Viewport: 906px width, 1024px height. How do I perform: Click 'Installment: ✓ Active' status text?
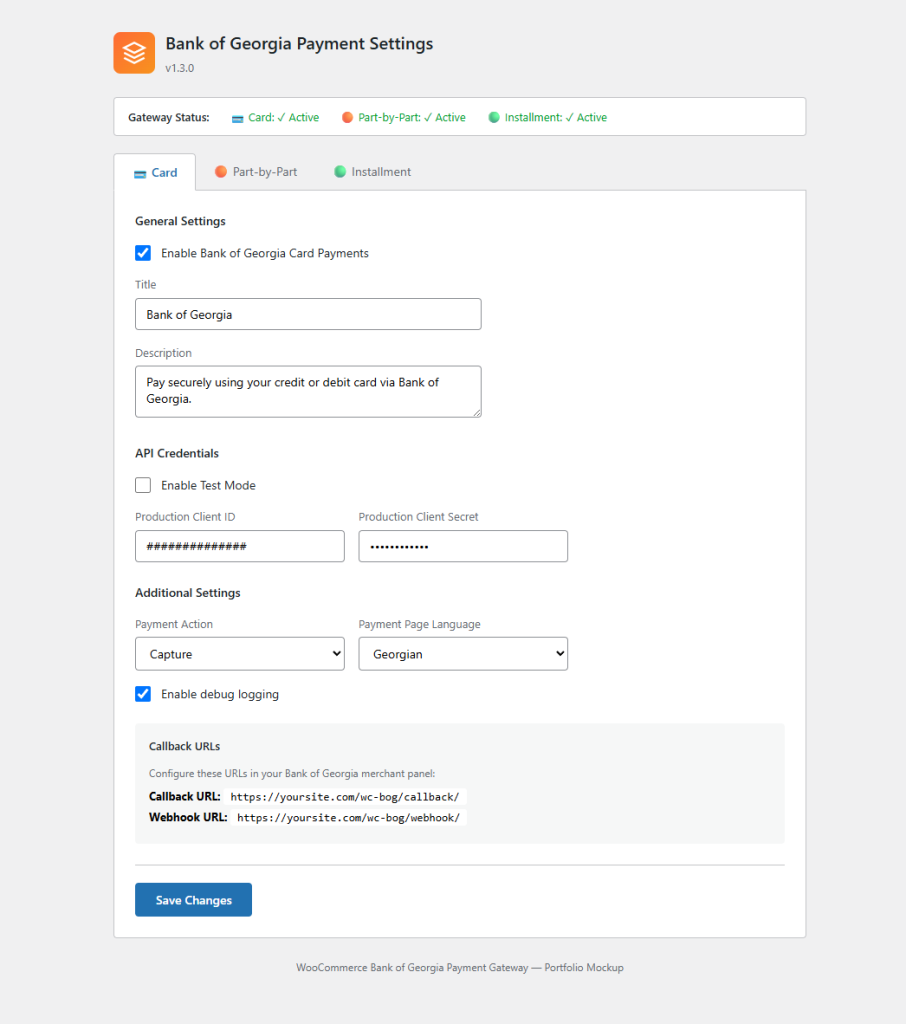(556, 118)
